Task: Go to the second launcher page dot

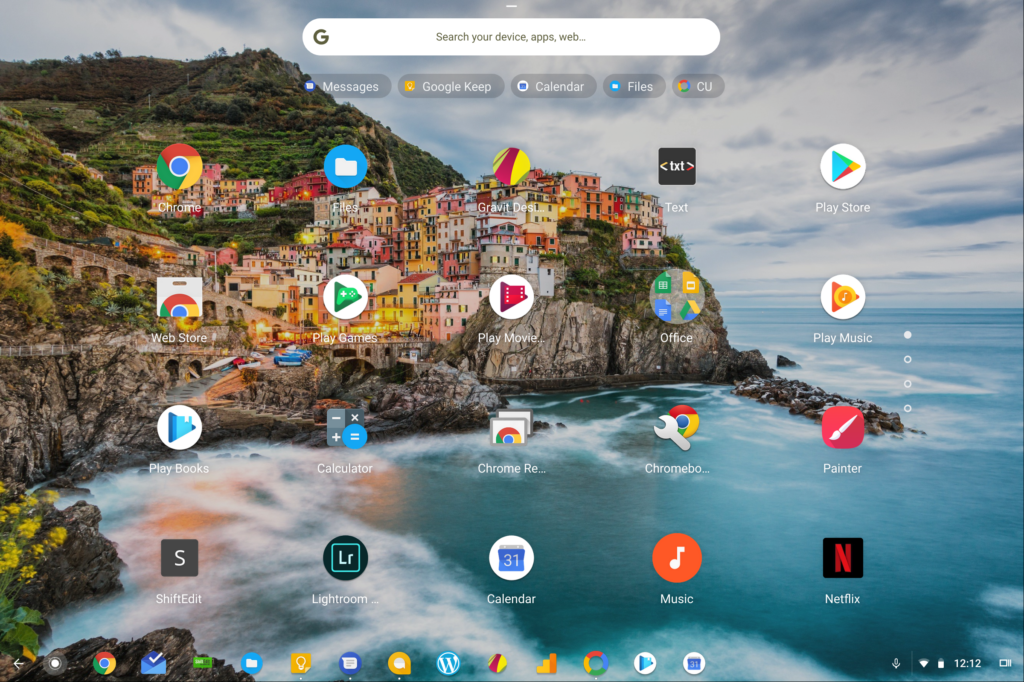Action: (x=907, y=359)
